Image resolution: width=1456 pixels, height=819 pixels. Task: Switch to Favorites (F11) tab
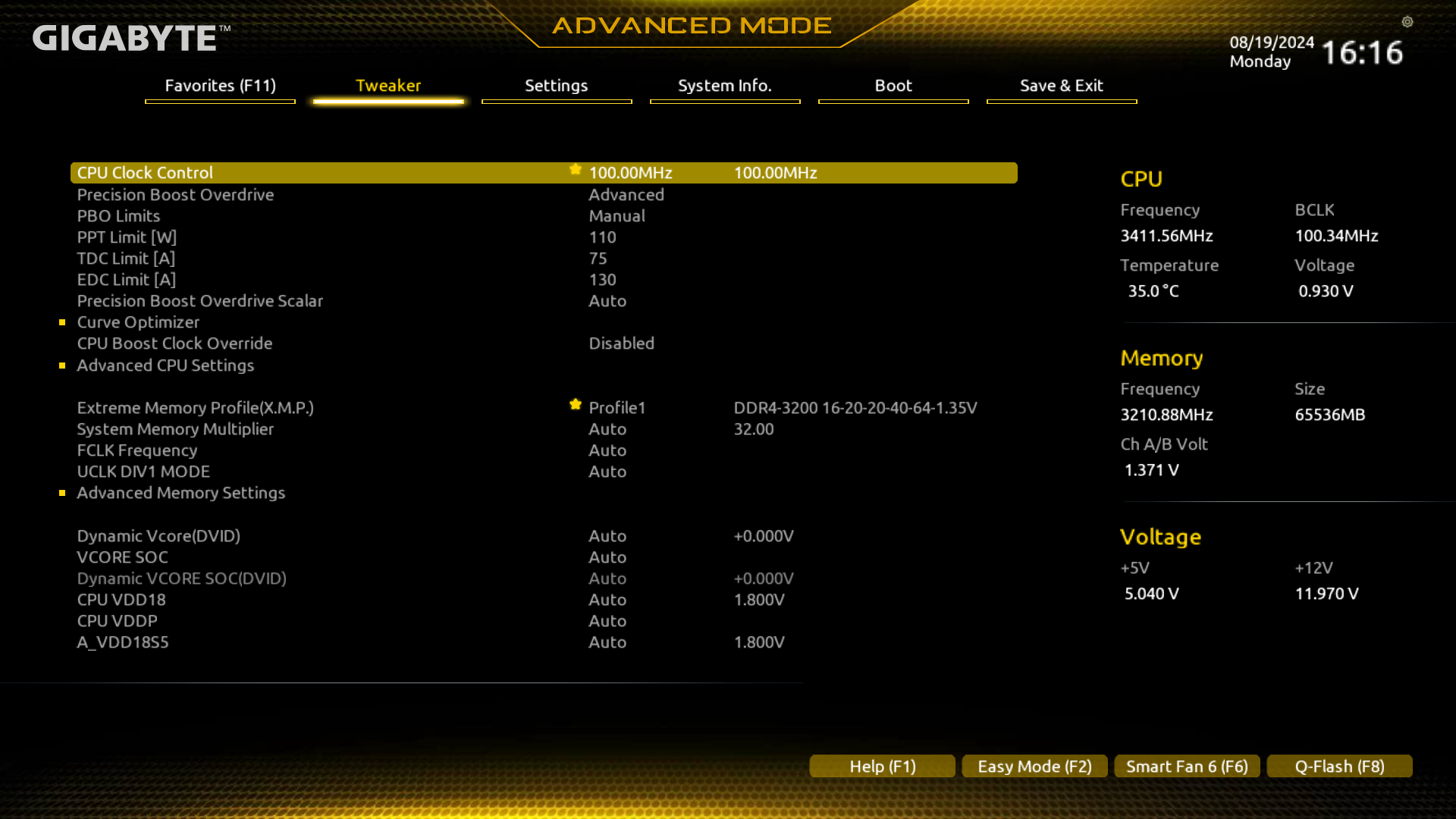pyautogui.click(x=220, y=86)
